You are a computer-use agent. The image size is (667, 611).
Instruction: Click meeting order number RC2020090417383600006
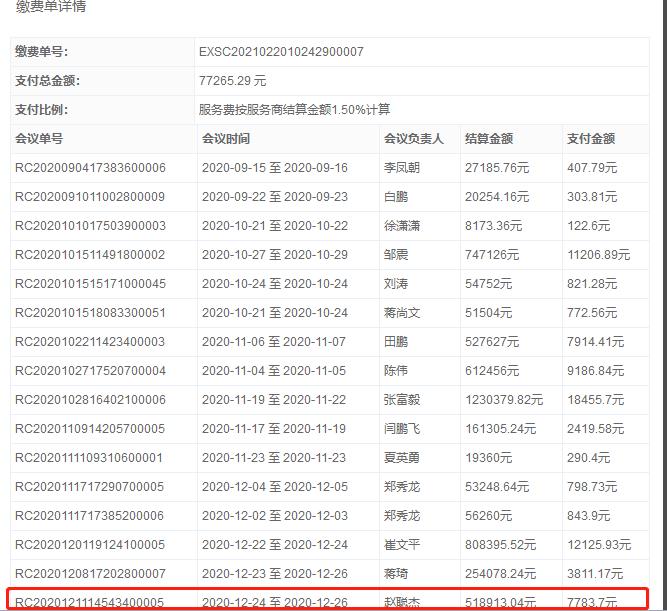click(x=90, y=168)
